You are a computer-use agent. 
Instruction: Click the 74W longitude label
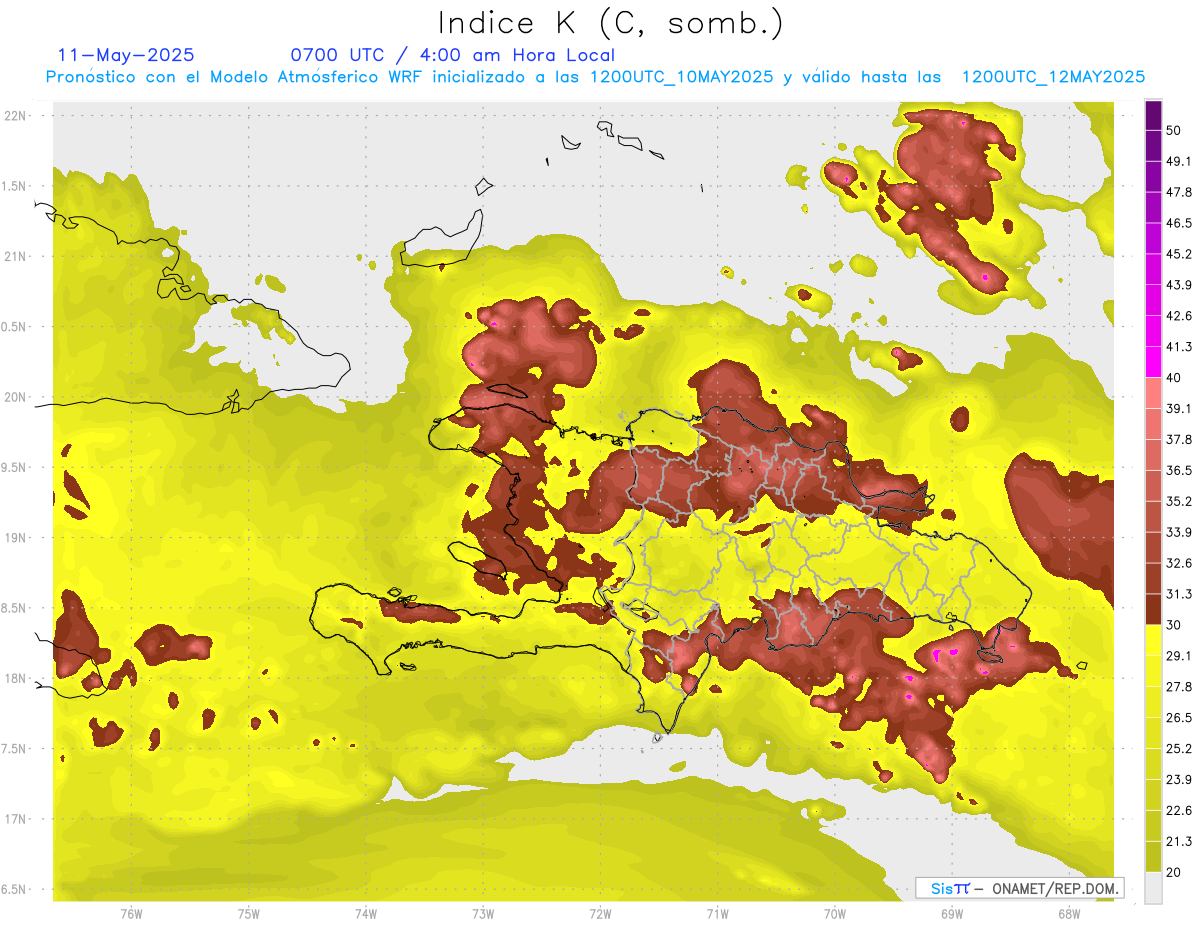point(365,913)
